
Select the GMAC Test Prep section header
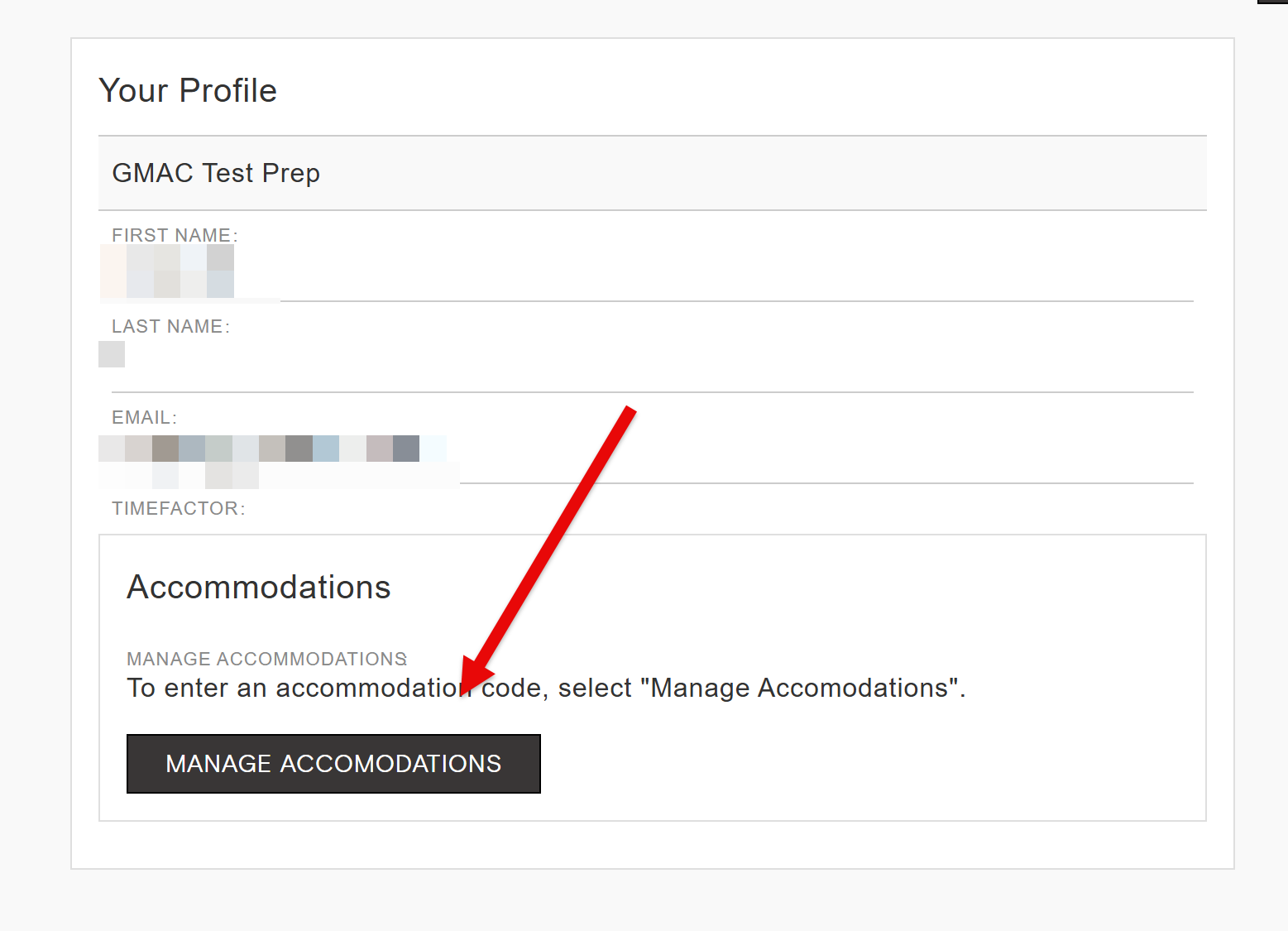[x=216, y=173]
